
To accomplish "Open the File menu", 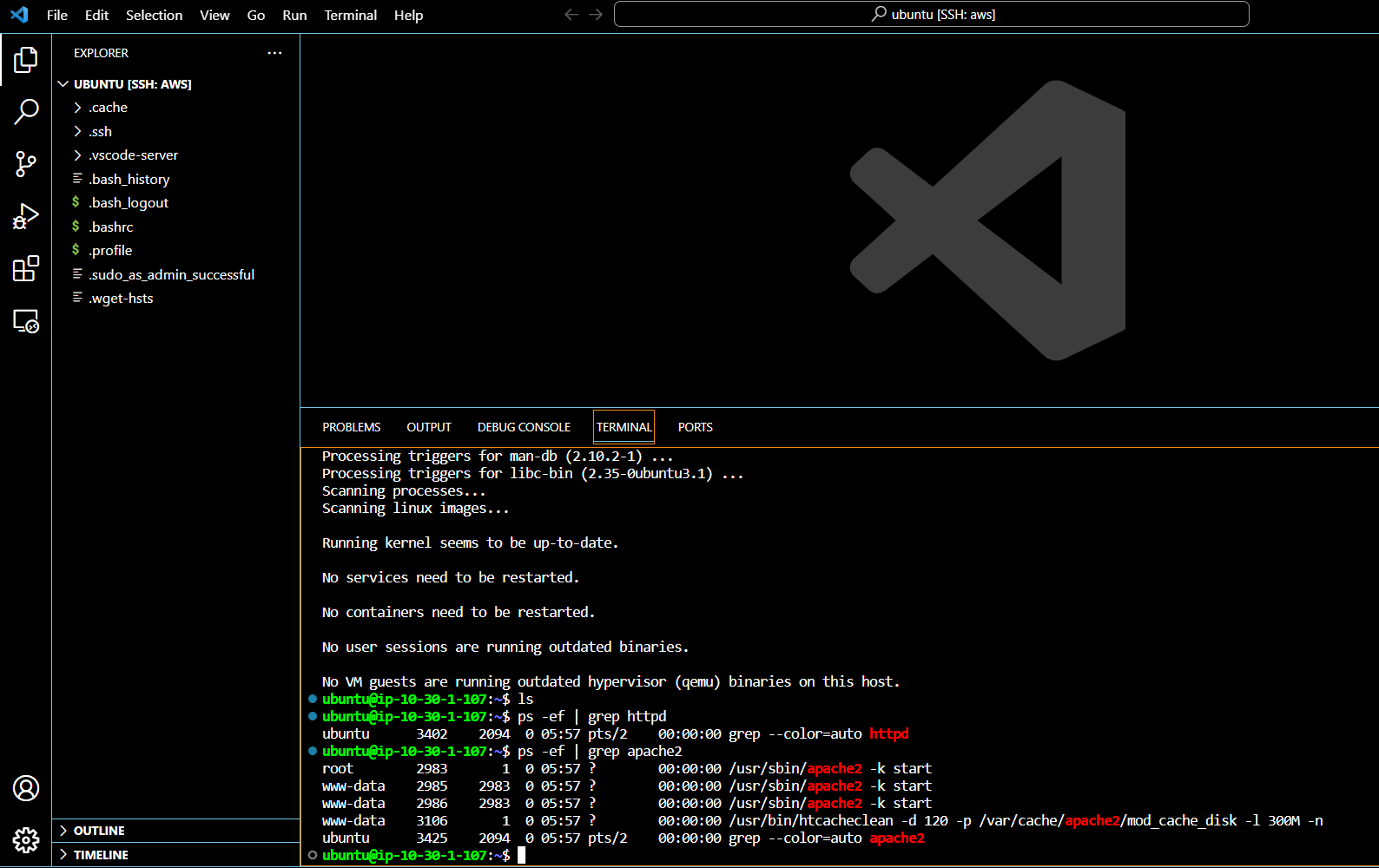I will point(57,15).
